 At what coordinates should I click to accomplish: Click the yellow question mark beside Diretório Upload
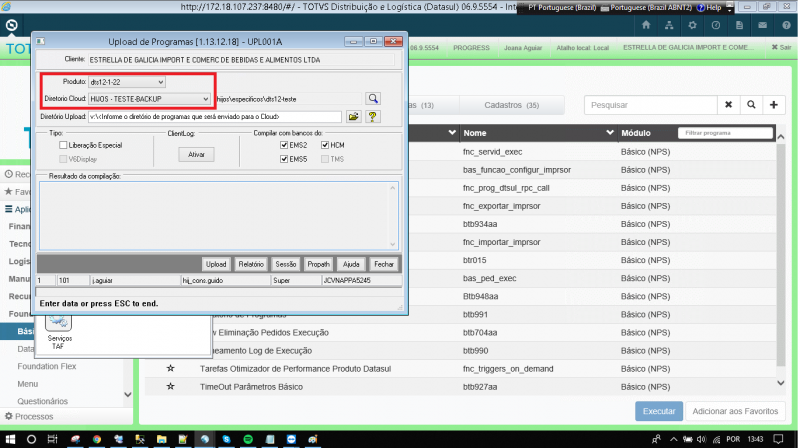click(372, 117)
